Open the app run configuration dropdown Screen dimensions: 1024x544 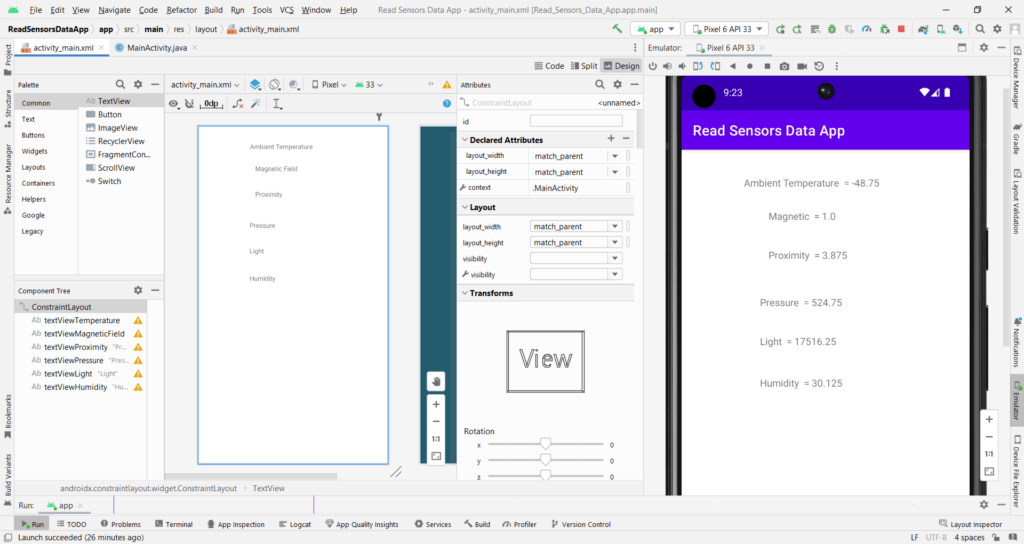coord(656,29)
